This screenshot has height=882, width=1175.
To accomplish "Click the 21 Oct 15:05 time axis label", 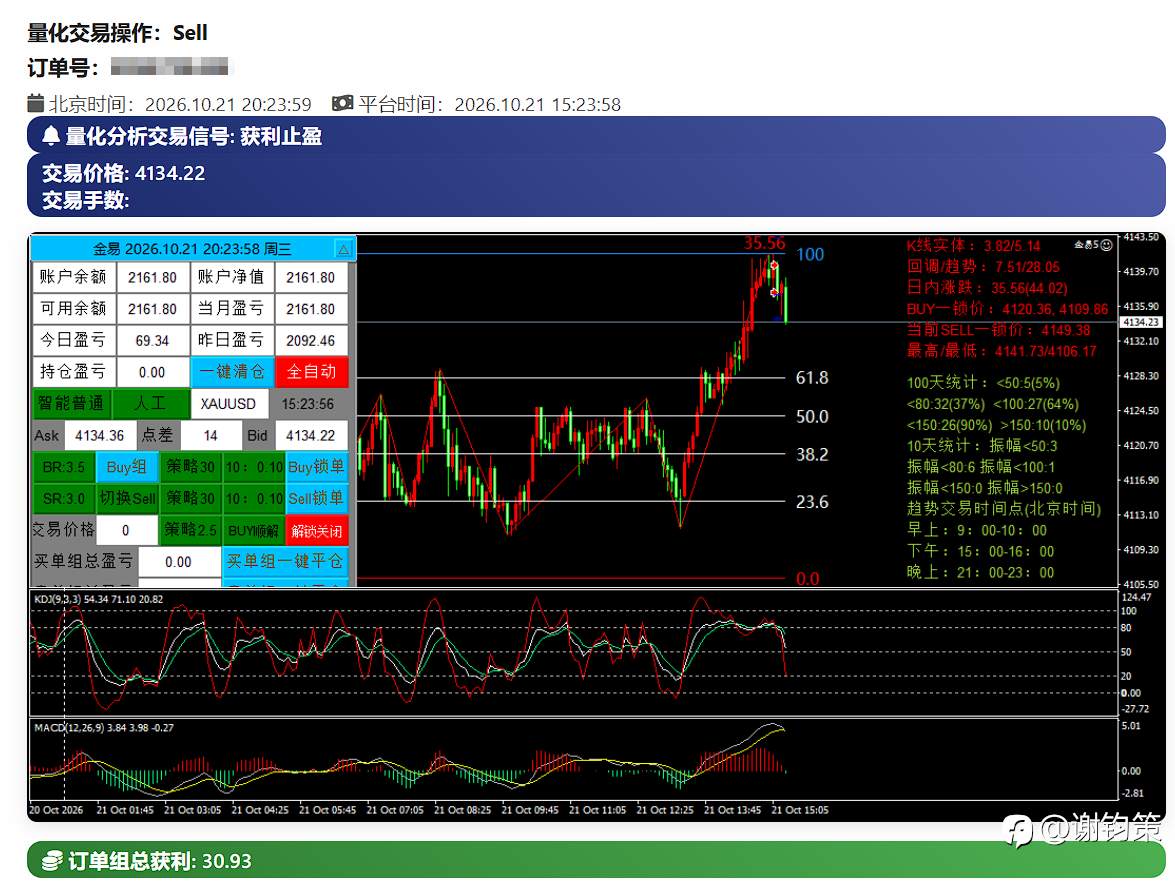I will [x=800, y=810].
